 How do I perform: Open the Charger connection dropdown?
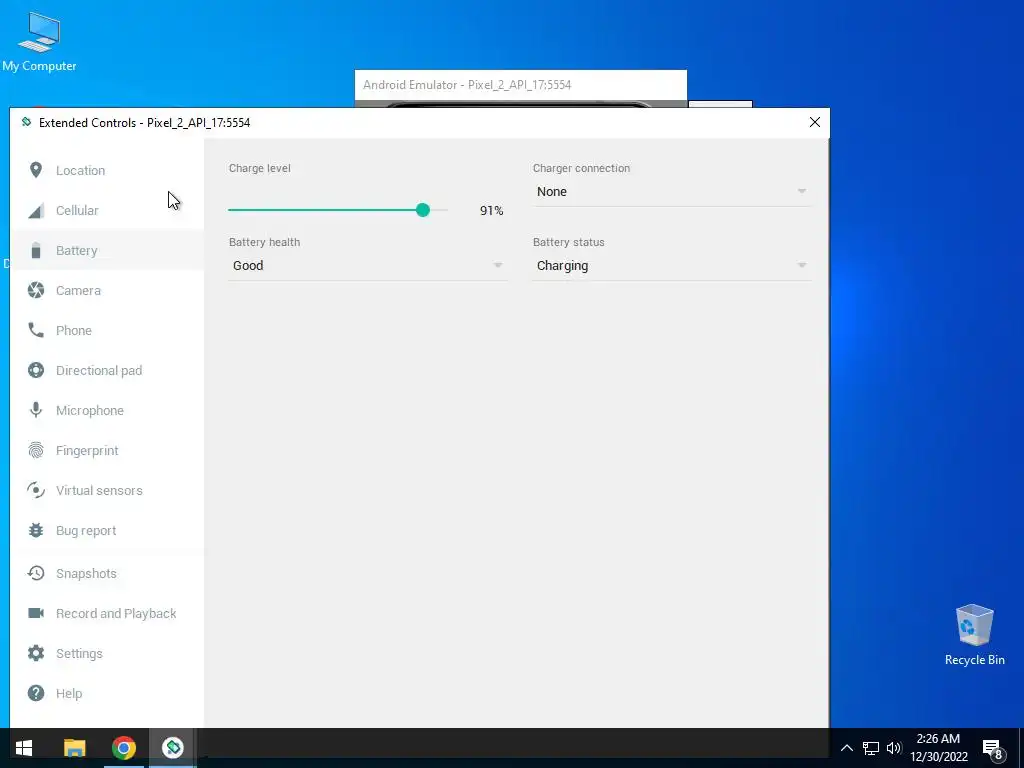(672, 191)
